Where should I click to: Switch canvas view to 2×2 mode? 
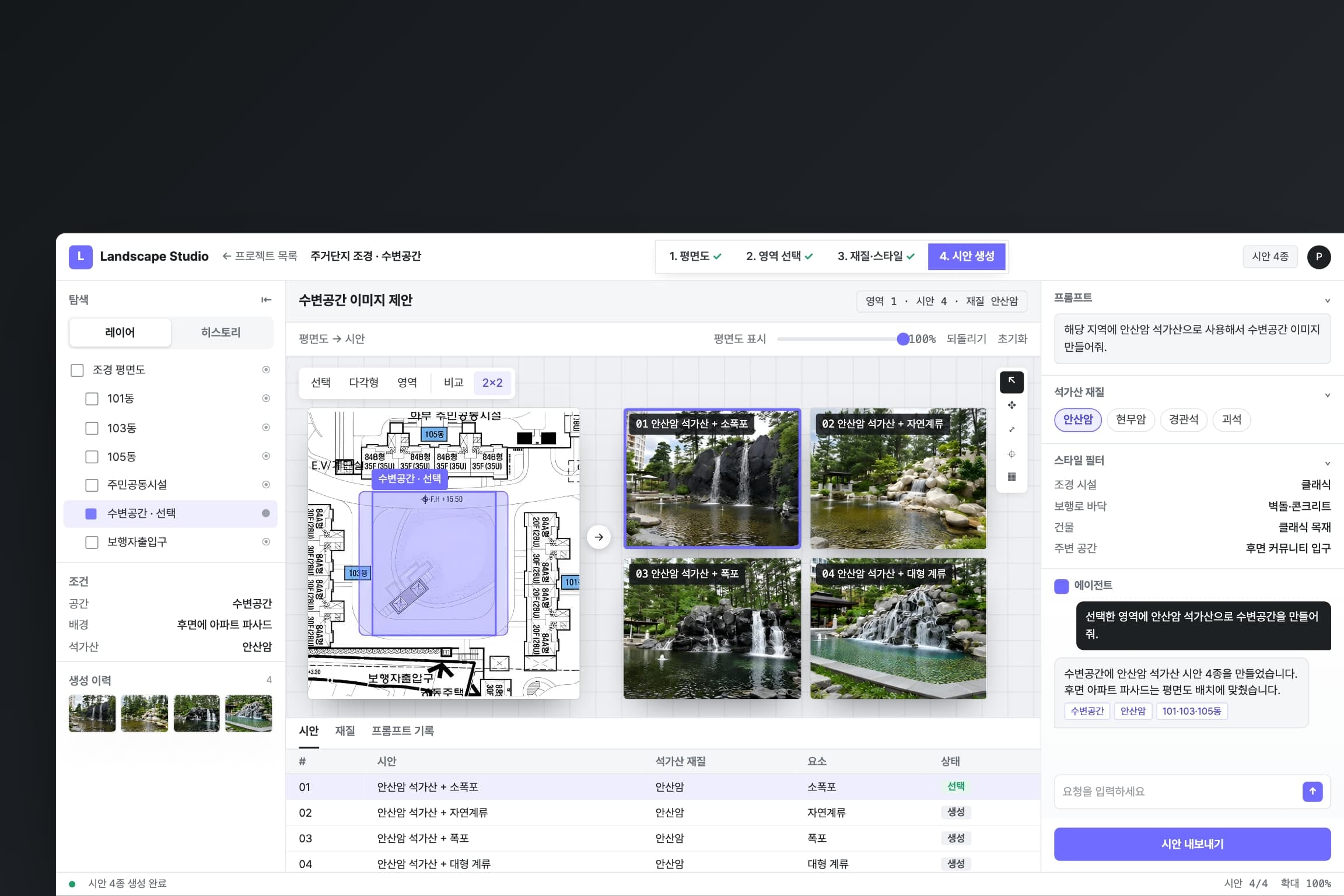[492, 383]
